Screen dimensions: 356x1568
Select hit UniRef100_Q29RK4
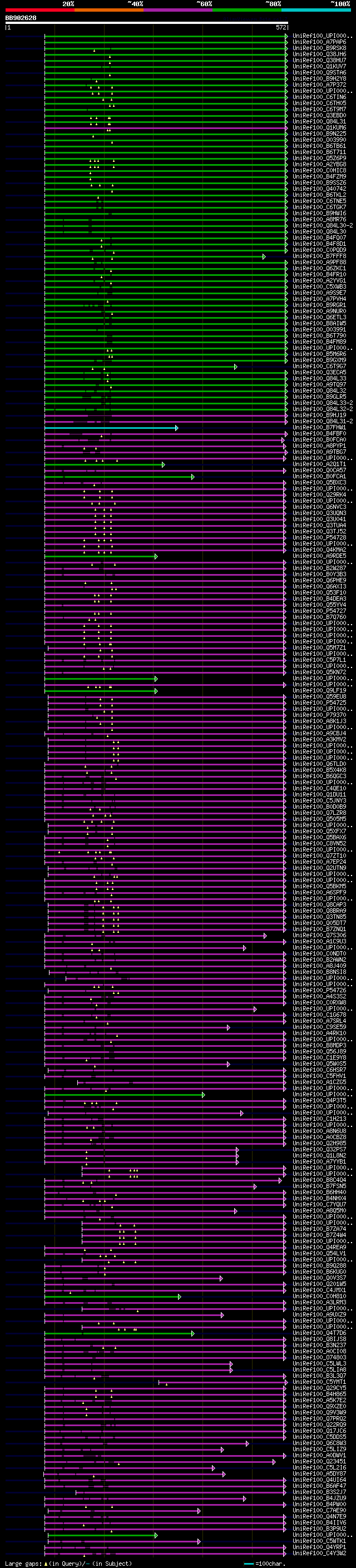319,495
